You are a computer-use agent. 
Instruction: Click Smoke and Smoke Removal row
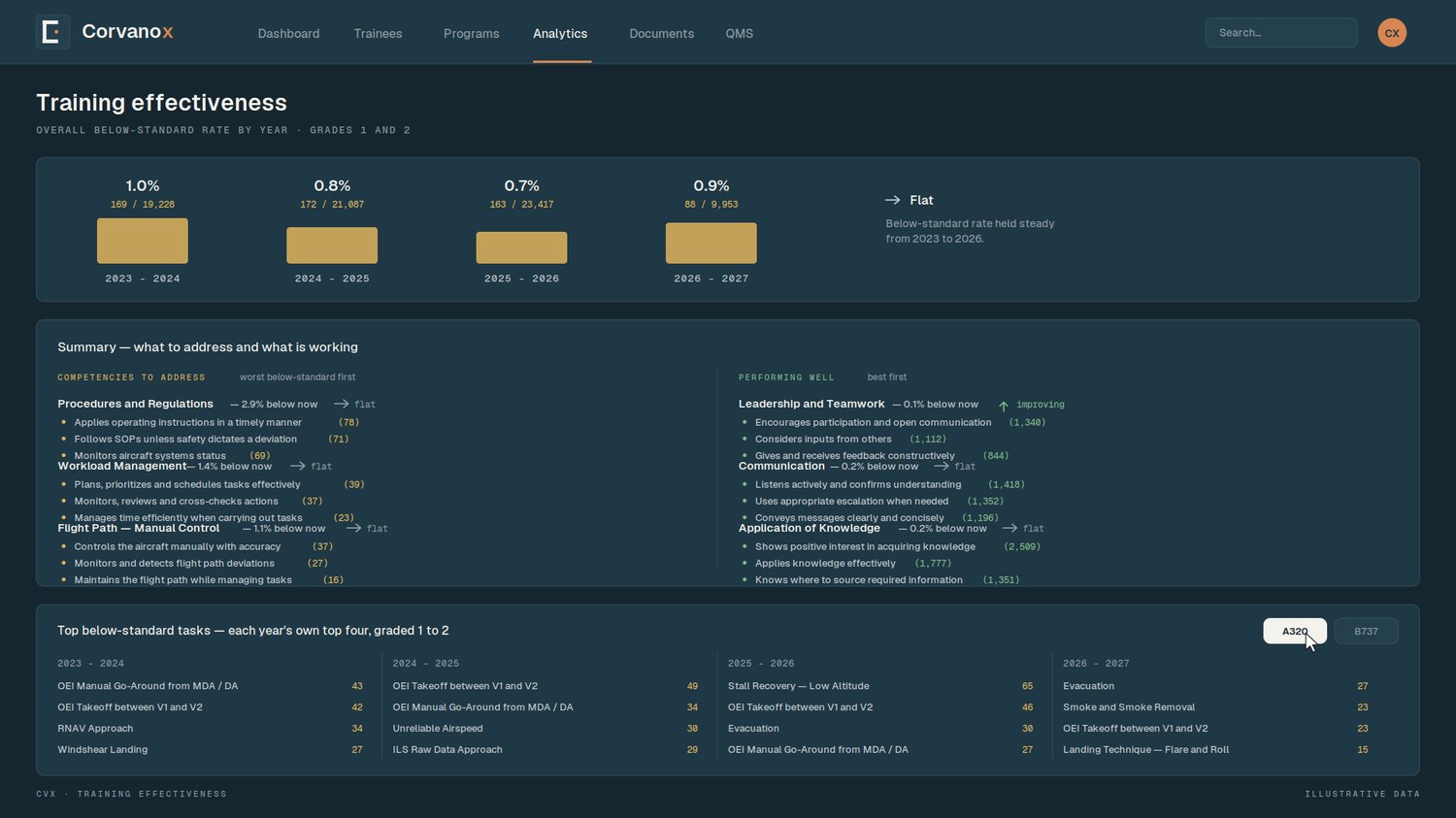[1215, 707]
